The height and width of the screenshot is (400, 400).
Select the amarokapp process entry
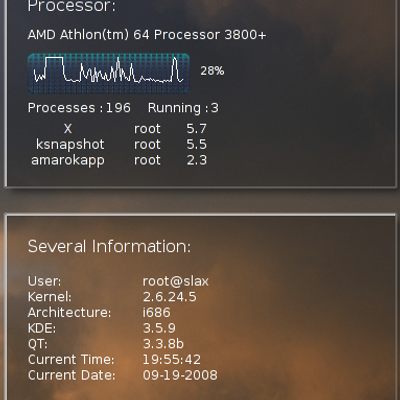(x=68, y=160)
